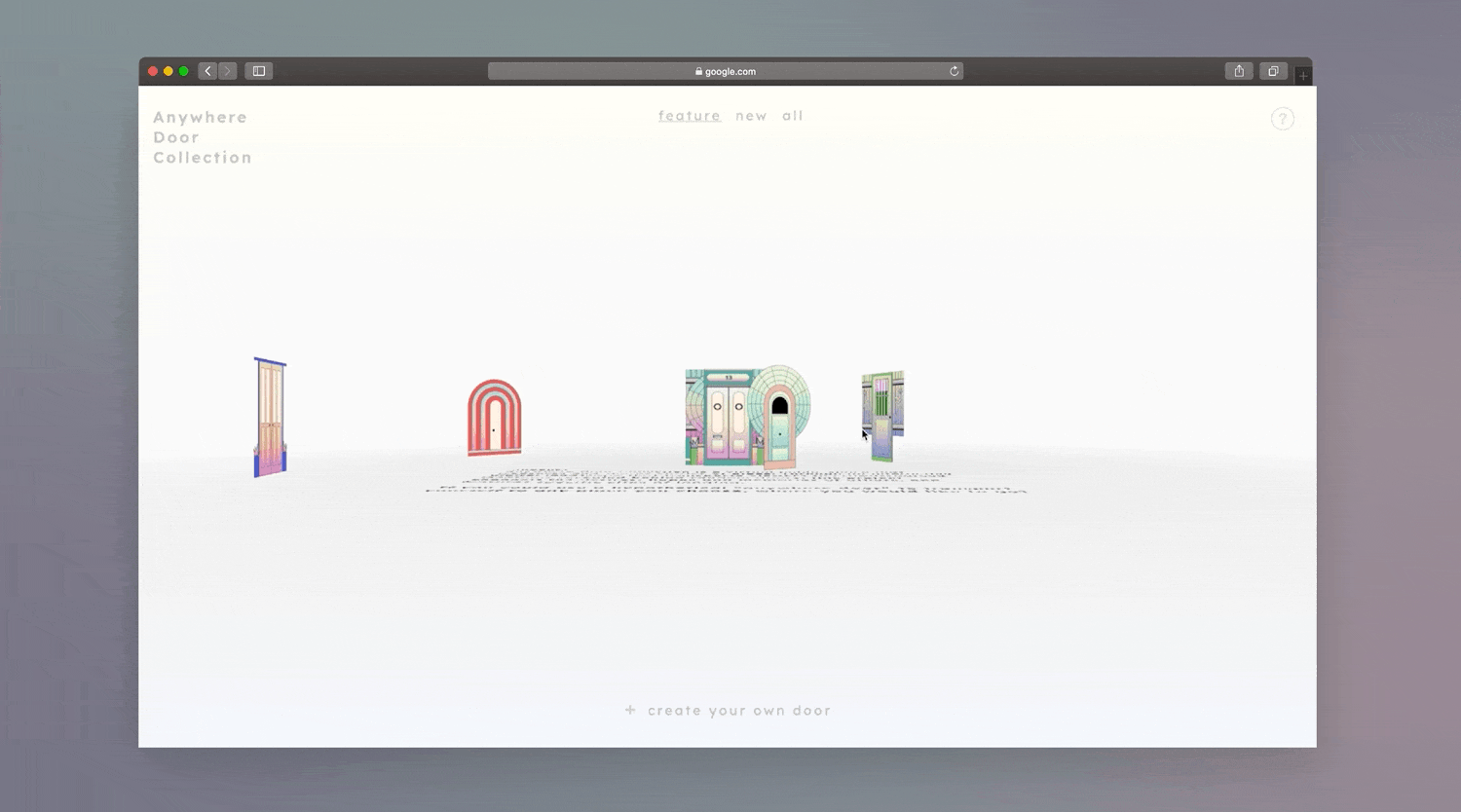
Task: Toggle the Safari sidebar button
Action: click(x=259, y=71)
